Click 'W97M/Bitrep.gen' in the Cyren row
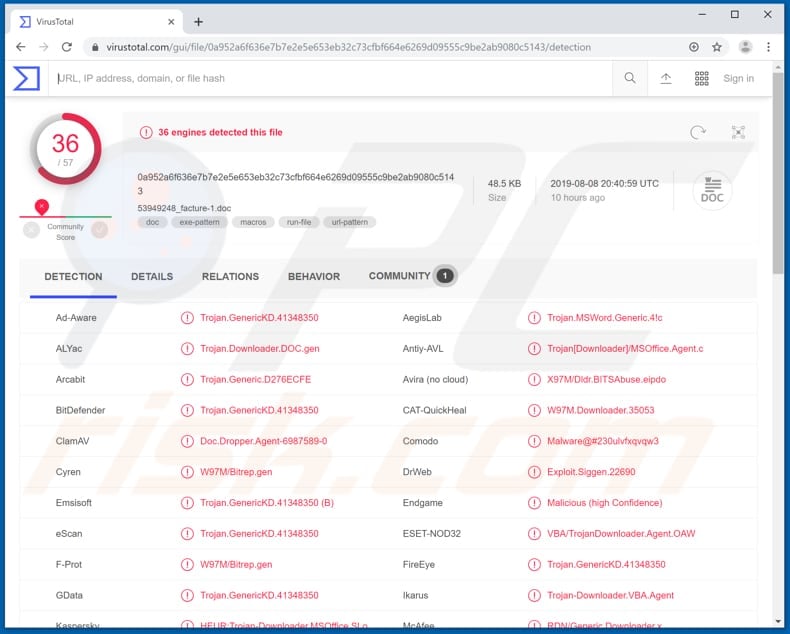 click(x=236, y=472)
